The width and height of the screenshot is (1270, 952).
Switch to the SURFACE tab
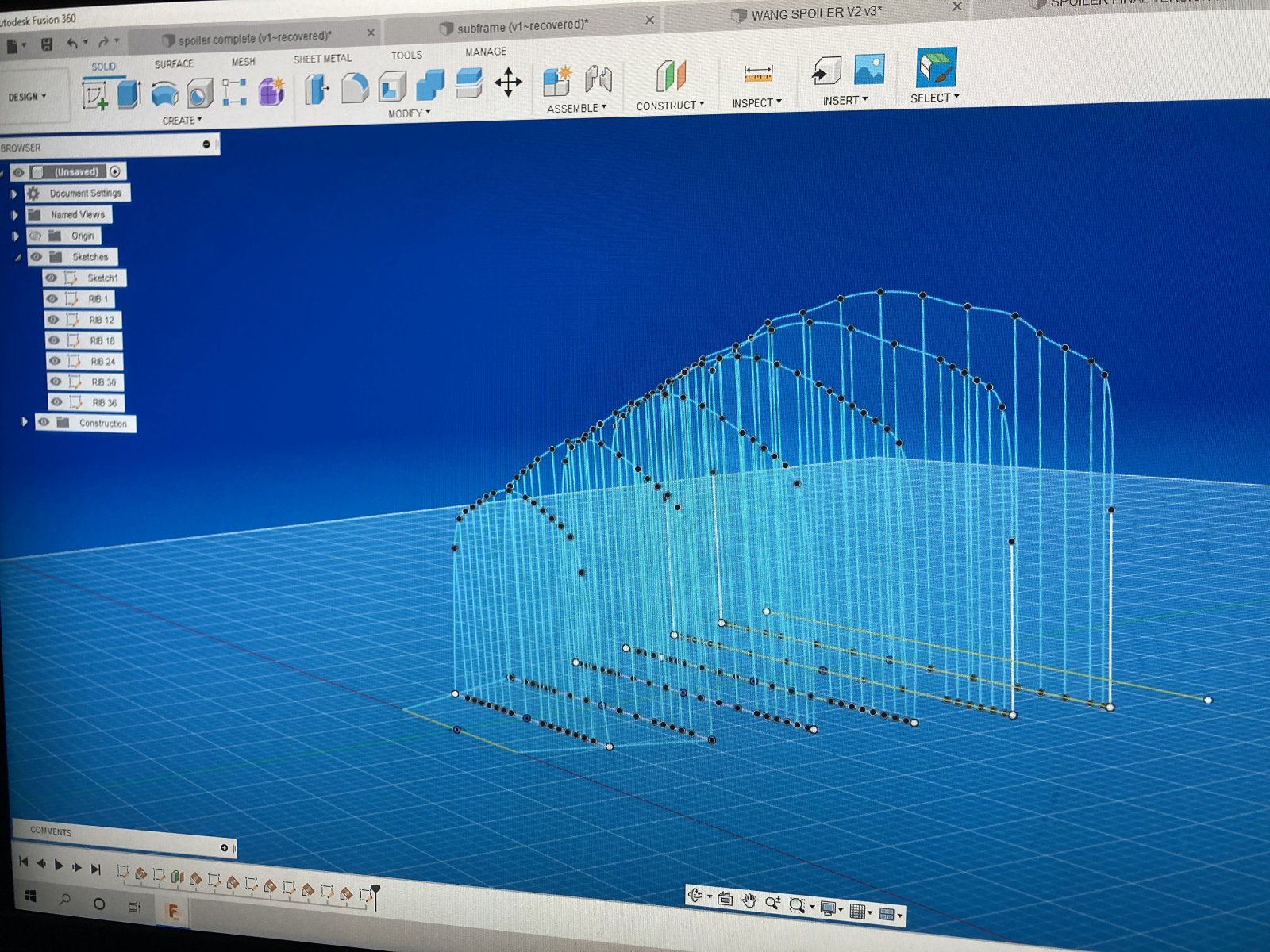tap(174, 63)
